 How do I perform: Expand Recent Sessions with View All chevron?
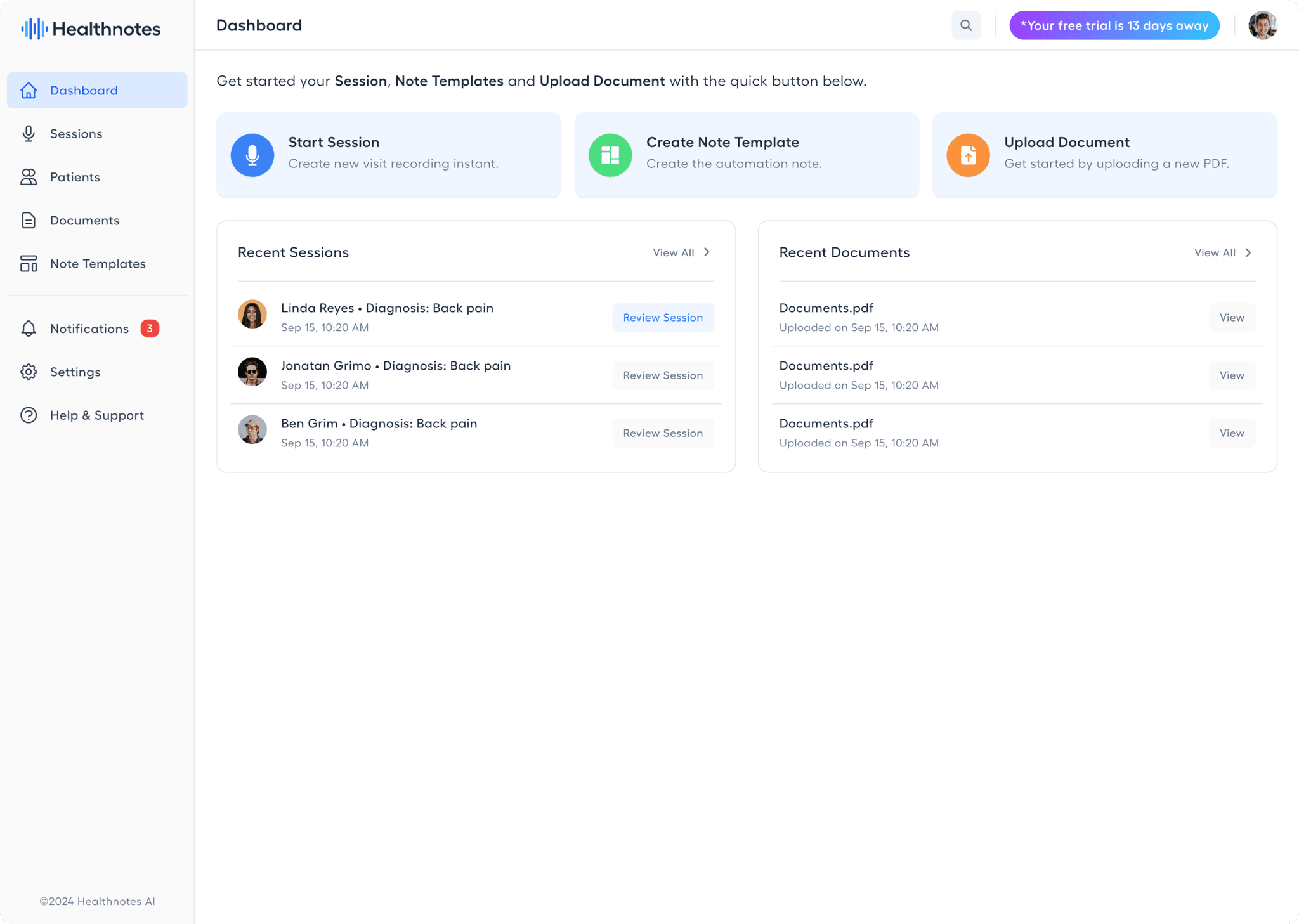(x=707, y=252)
